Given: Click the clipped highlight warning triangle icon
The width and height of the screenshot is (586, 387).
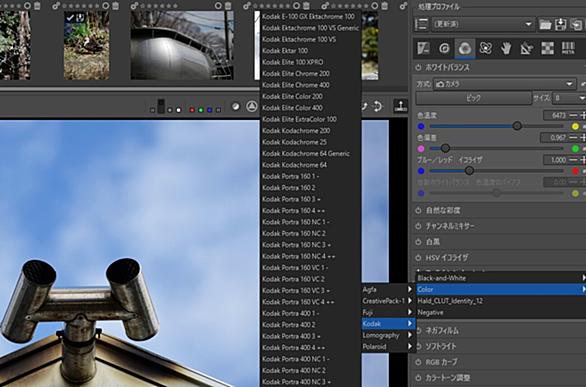Looking at the screenshot, I should click(x=252, y=106).
